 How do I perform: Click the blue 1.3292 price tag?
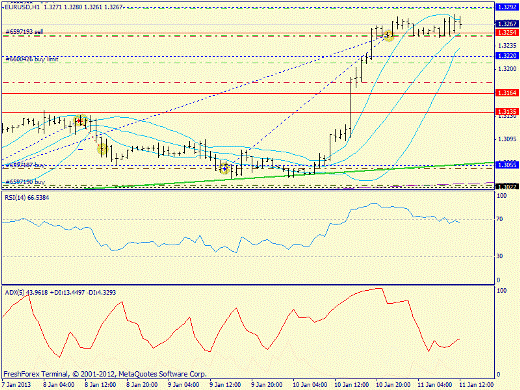tap(507, 7)
